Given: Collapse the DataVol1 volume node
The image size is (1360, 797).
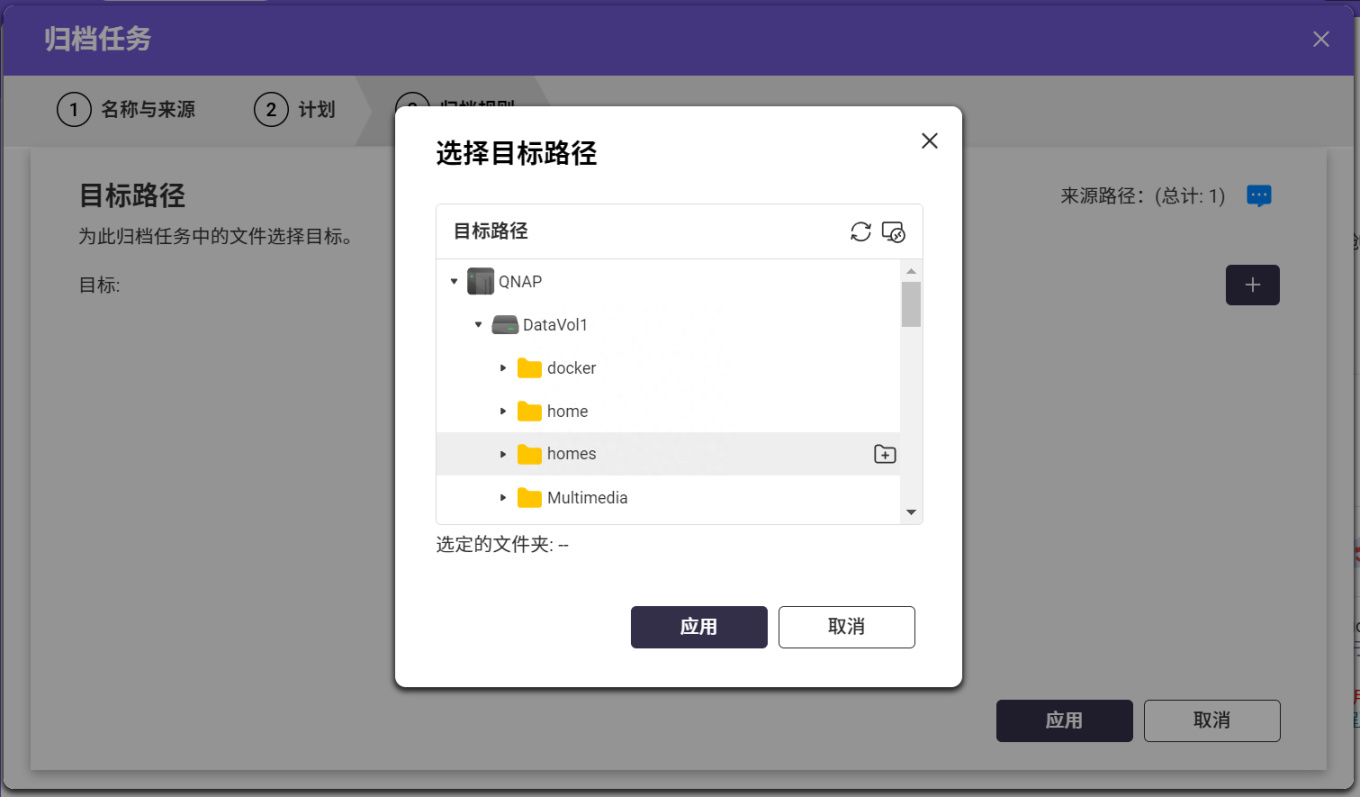Looking at the screenshot, I should (479, 325).
